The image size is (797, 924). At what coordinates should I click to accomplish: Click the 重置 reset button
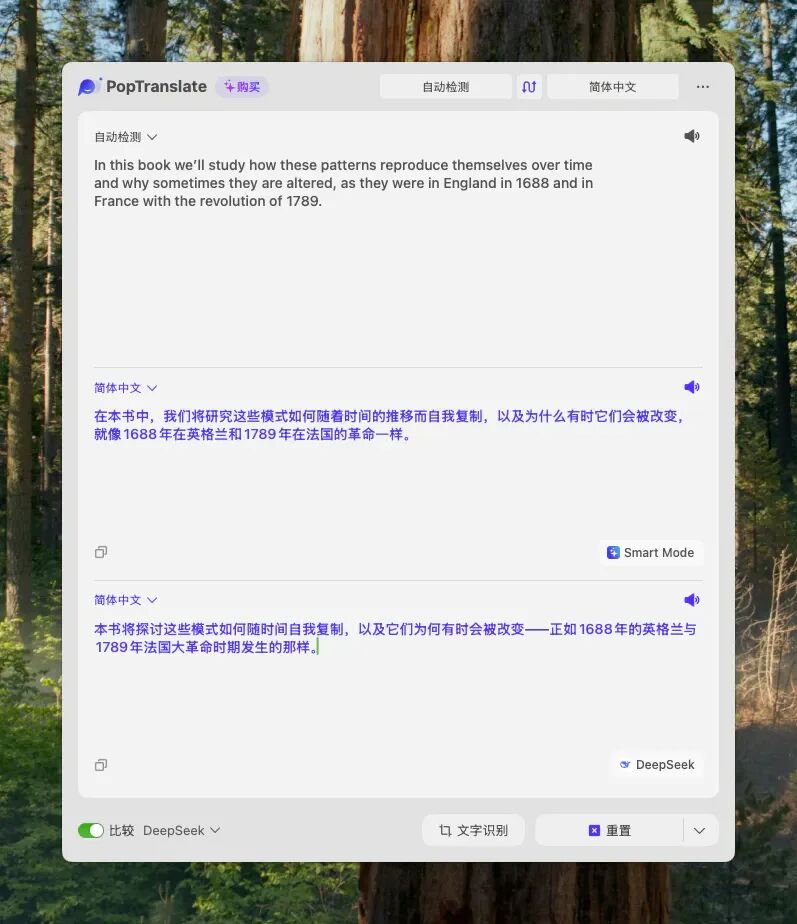tap(610, 830)
